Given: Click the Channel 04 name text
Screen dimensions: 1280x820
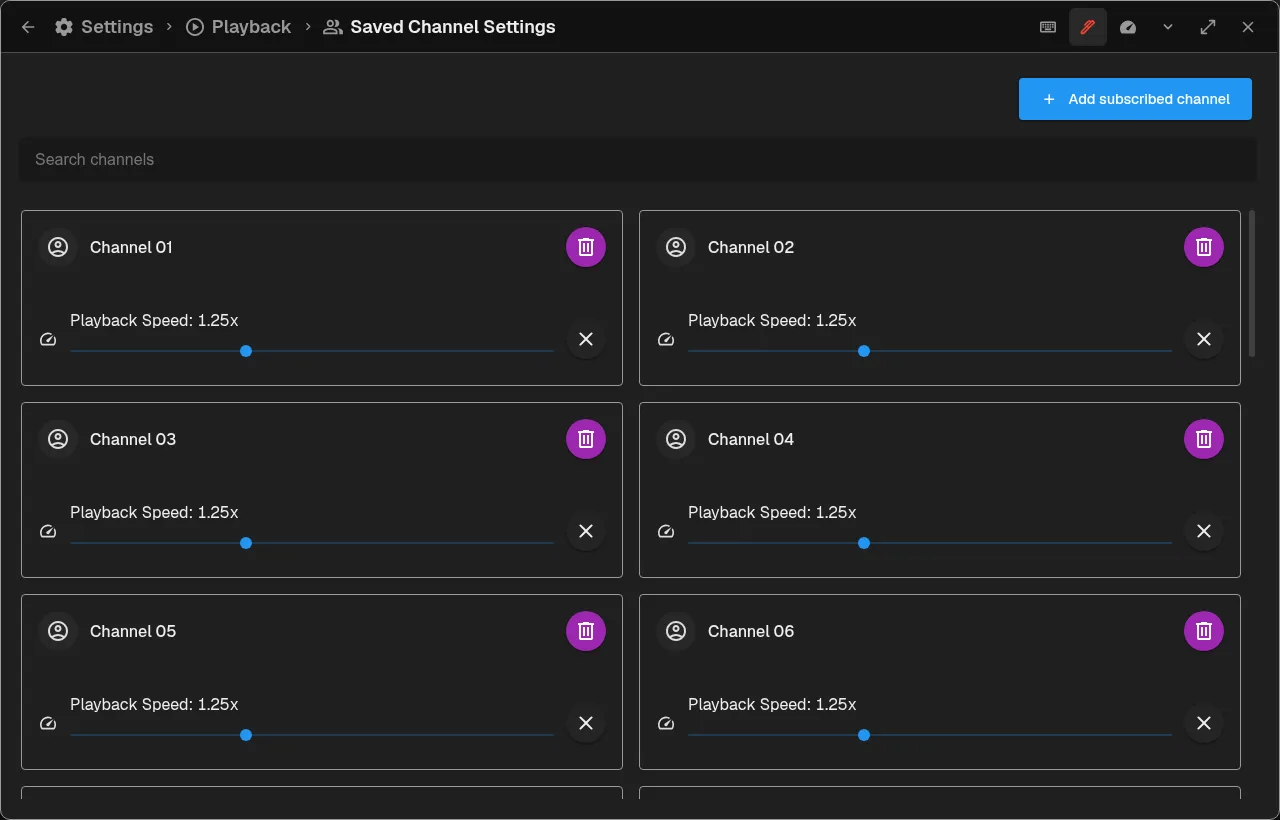Looking at the screenshot, I should [x=751, y=439].
